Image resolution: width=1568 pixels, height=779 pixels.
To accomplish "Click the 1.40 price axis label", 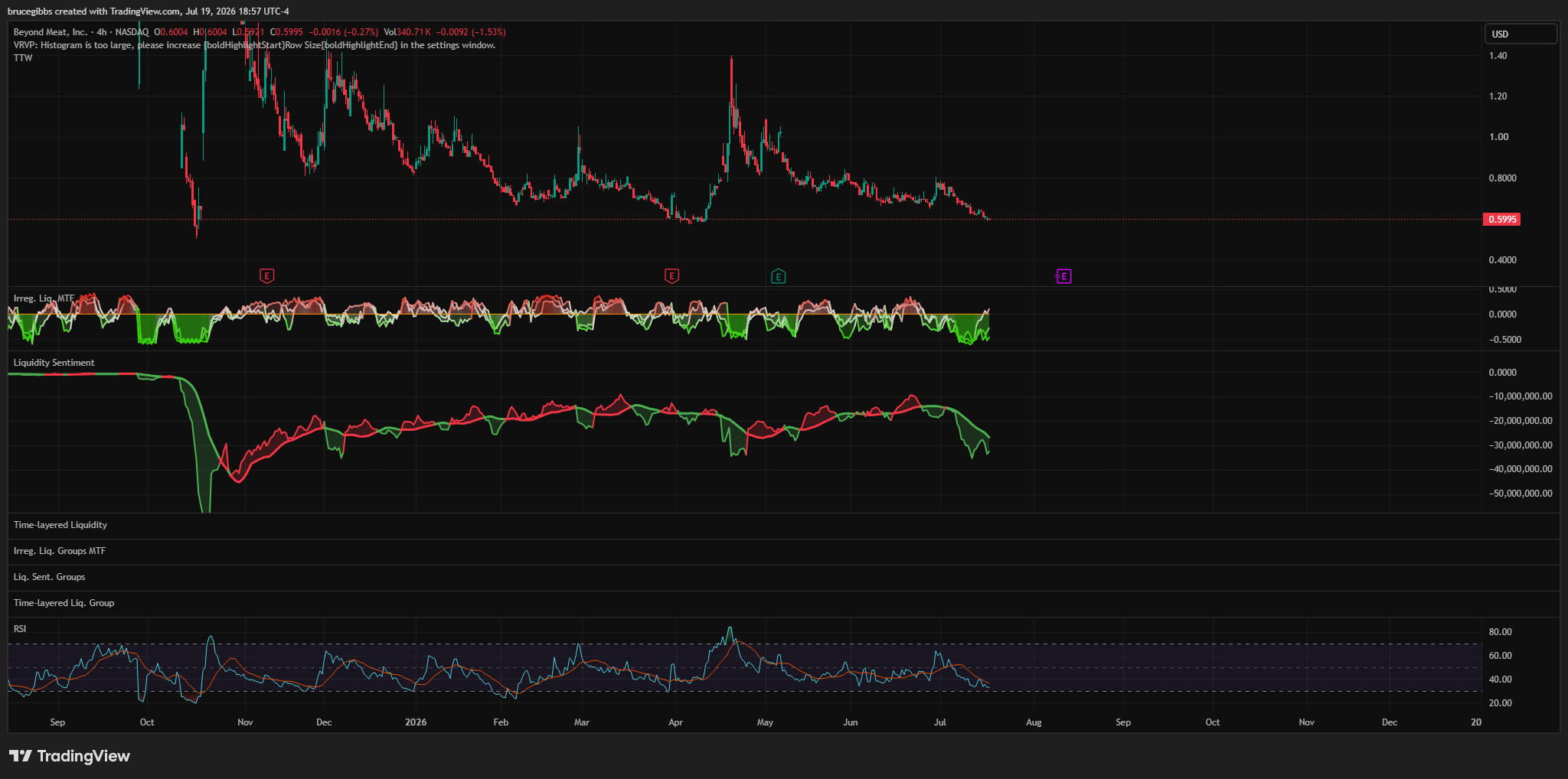I will pos(1498,56).
